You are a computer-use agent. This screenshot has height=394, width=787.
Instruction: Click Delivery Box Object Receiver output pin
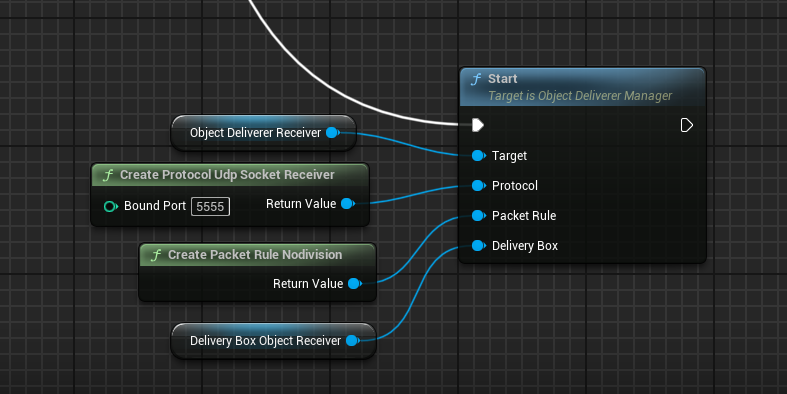353,341
